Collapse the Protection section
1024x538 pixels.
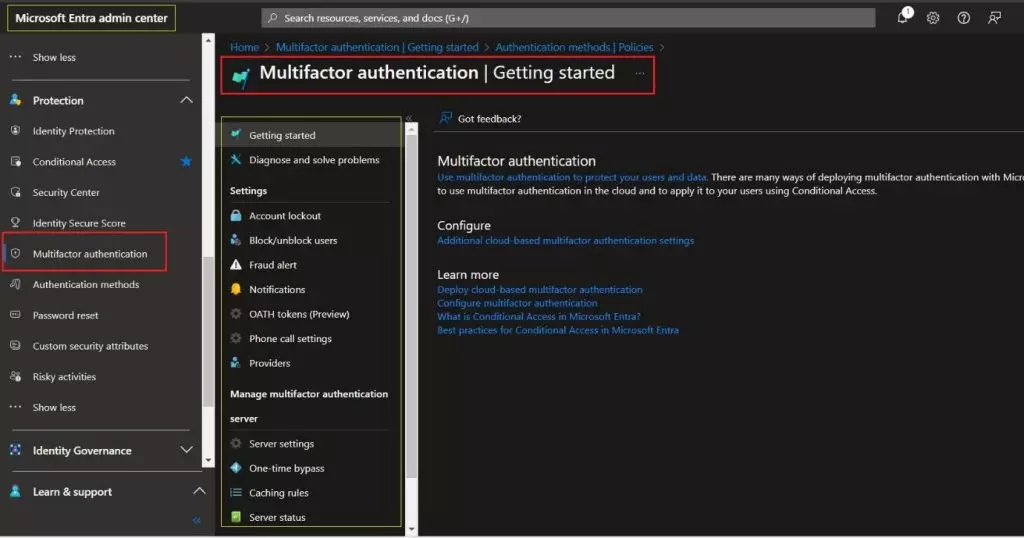coord(186,100)
